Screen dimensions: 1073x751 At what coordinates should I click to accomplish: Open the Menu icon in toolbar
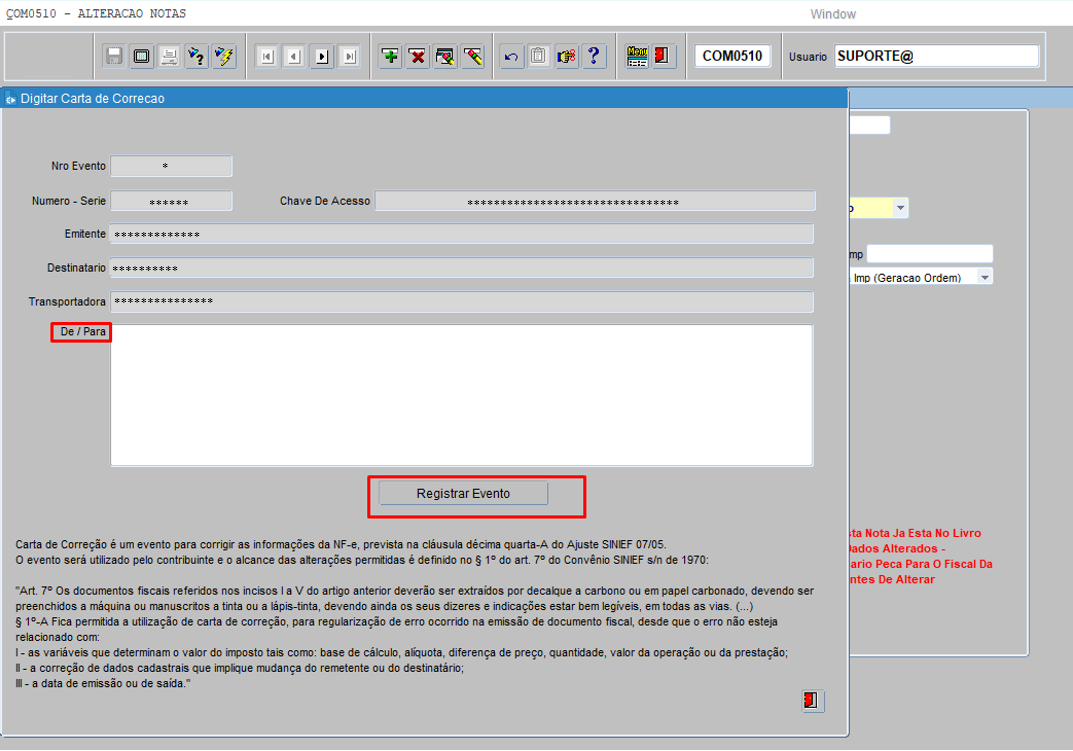(x=637, y=56)
